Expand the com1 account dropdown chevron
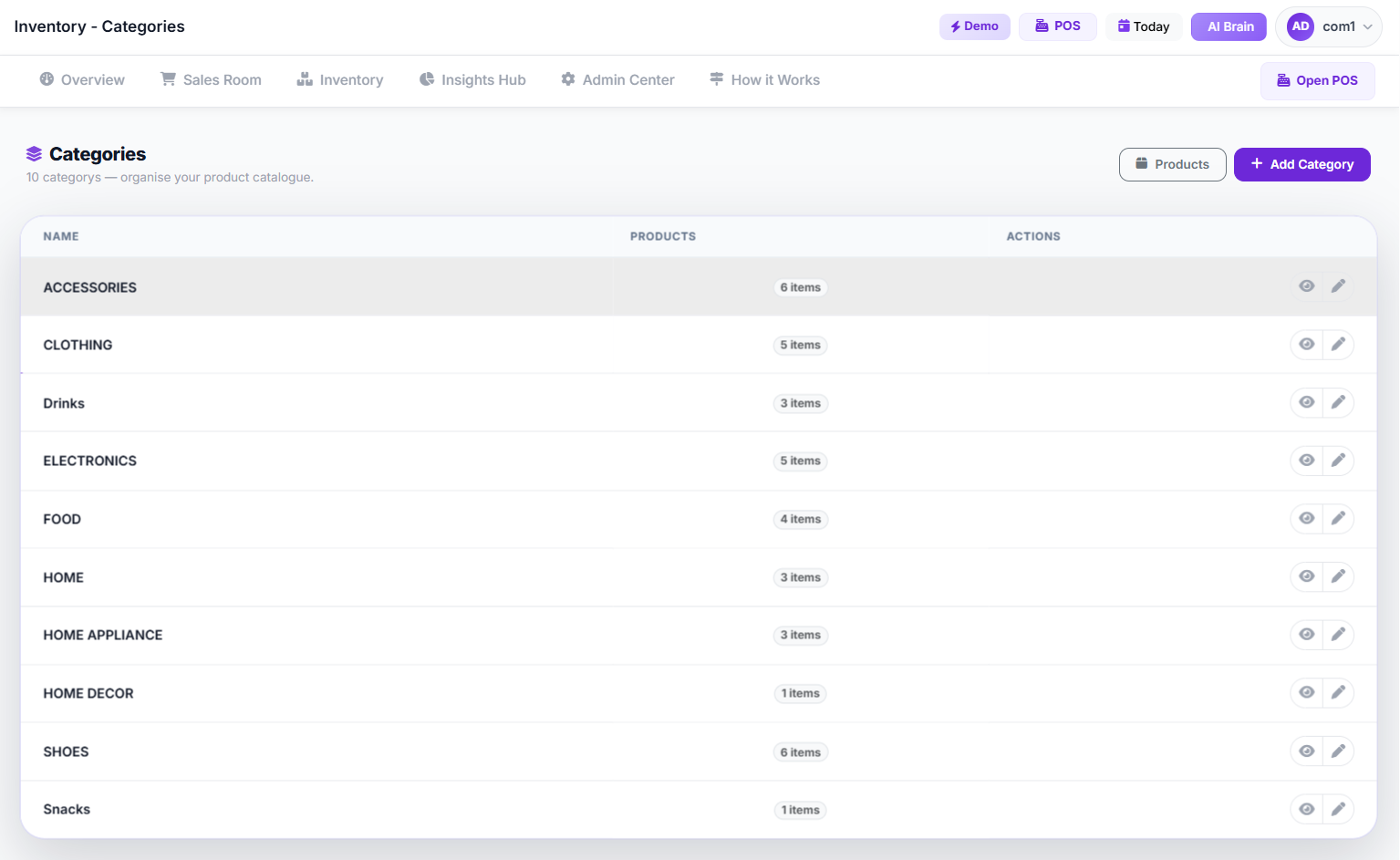 pyautogui.click(x=1367, y=27)
